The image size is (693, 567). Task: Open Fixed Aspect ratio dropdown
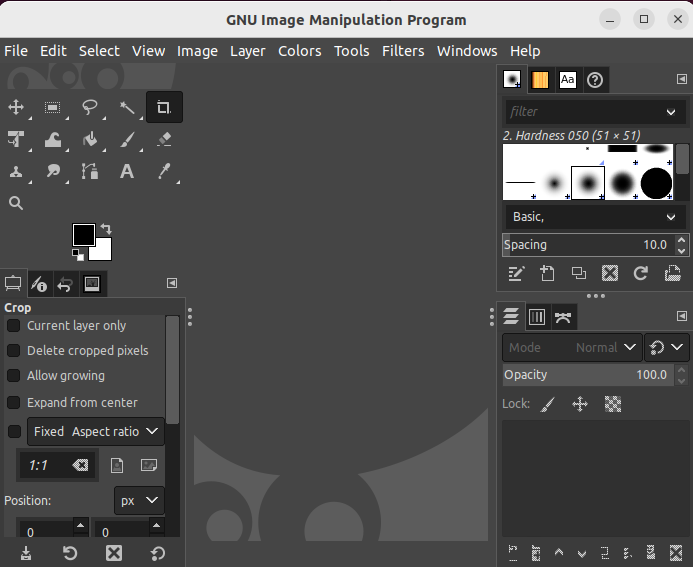pos(96,431)
